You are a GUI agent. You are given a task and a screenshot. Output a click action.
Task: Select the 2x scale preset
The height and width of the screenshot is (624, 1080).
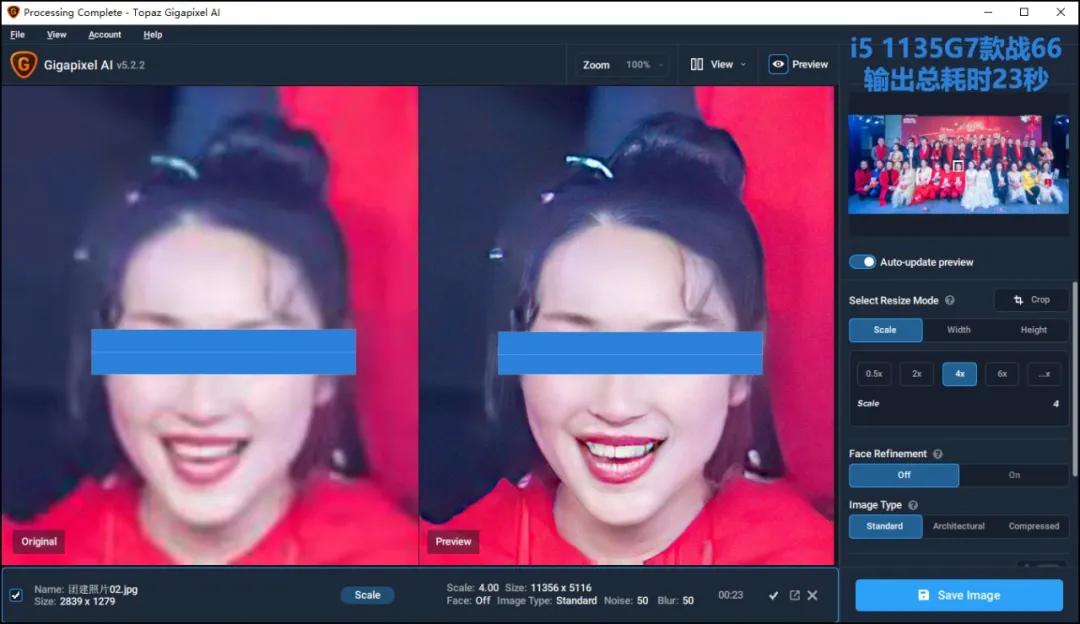pos(916,373)
